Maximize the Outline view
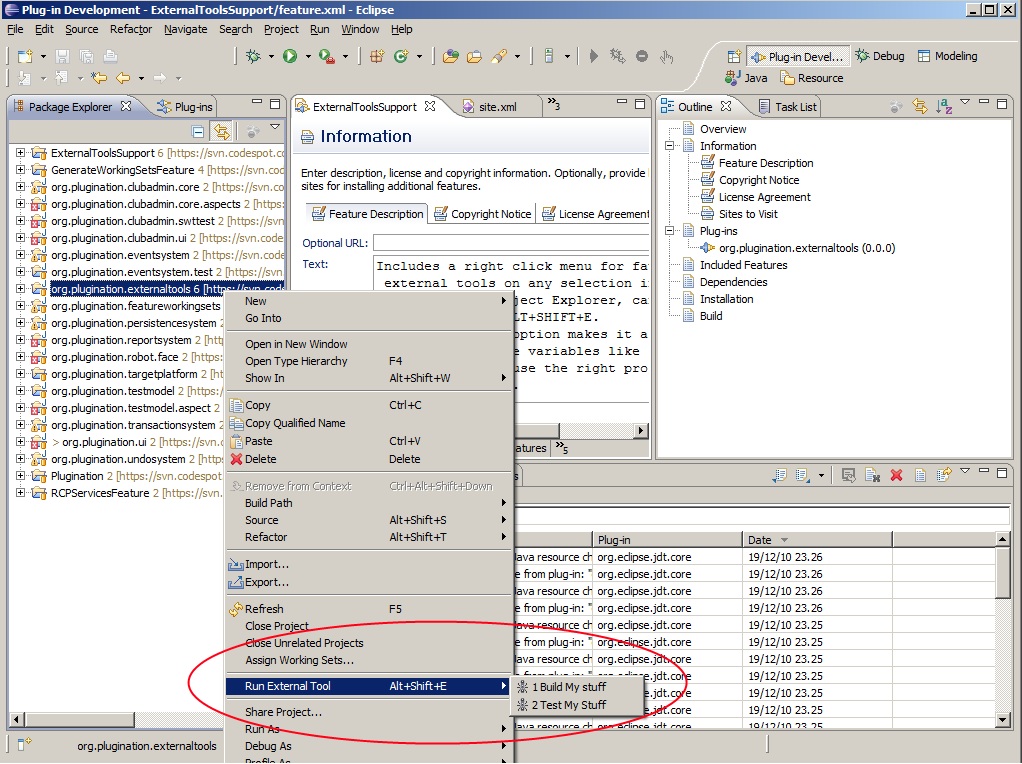Viewport: 1022px width, 764px height. pyautogui.click(x=1002, y=103)
